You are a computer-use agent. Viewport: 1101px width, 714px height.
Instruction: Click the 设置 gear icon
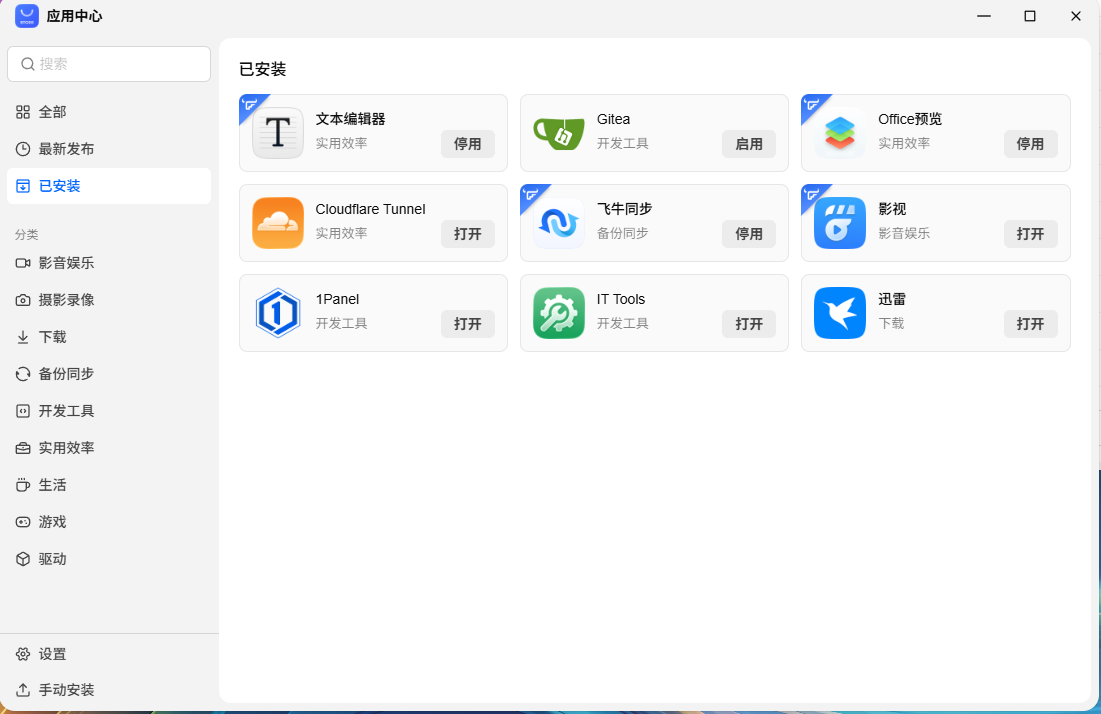23,654
